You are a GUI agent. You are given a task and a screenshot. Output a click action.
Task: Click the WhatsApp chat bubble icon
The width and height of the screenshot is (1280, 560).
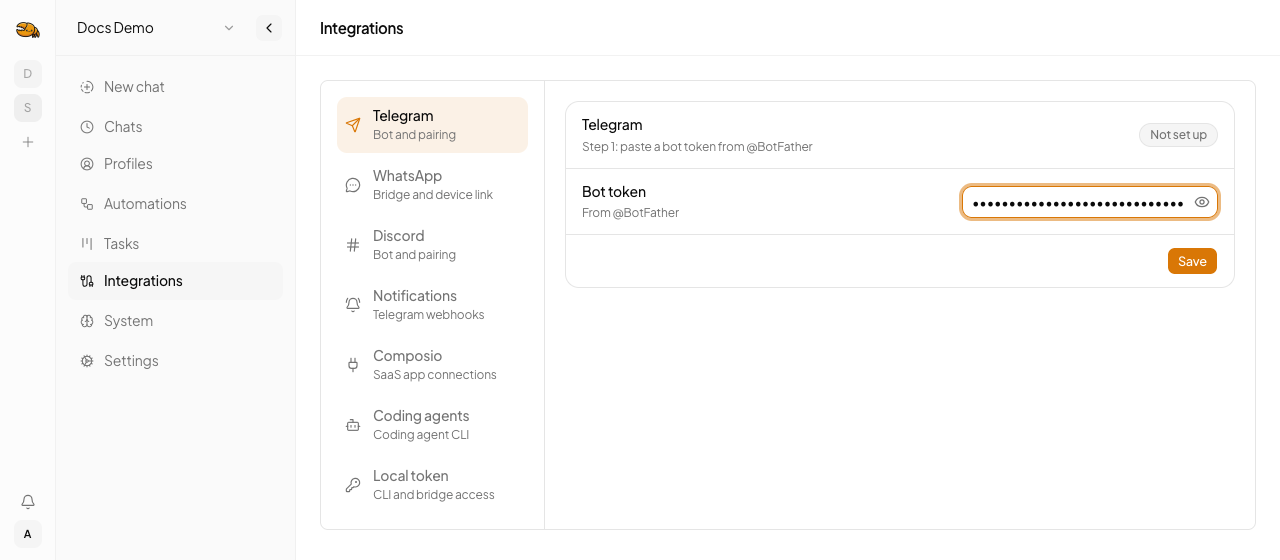[353, 185]
